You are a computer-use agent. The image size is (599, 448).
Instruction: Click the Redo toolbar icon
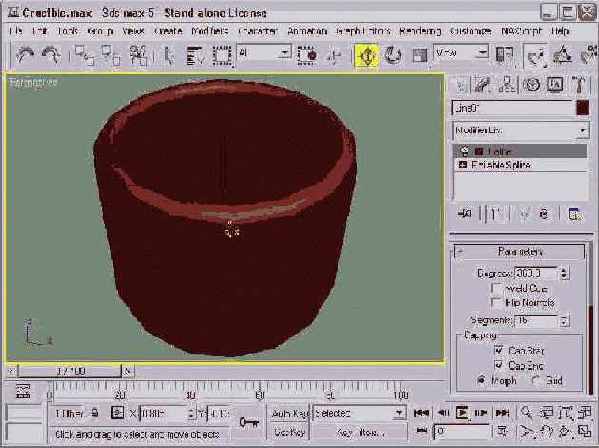[52, 56]
